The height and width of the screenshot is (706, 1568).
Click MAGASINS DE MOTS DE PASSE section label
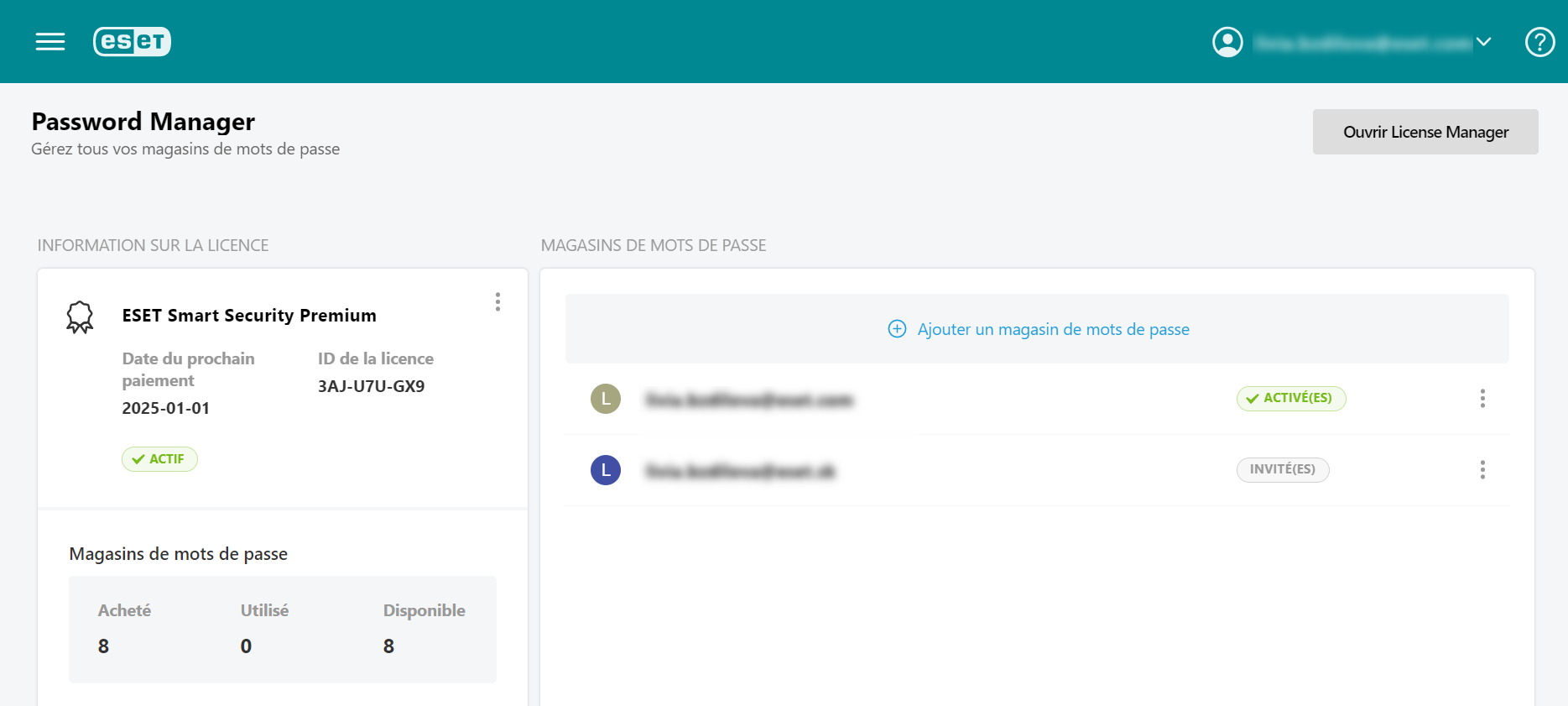pos(654,245)
